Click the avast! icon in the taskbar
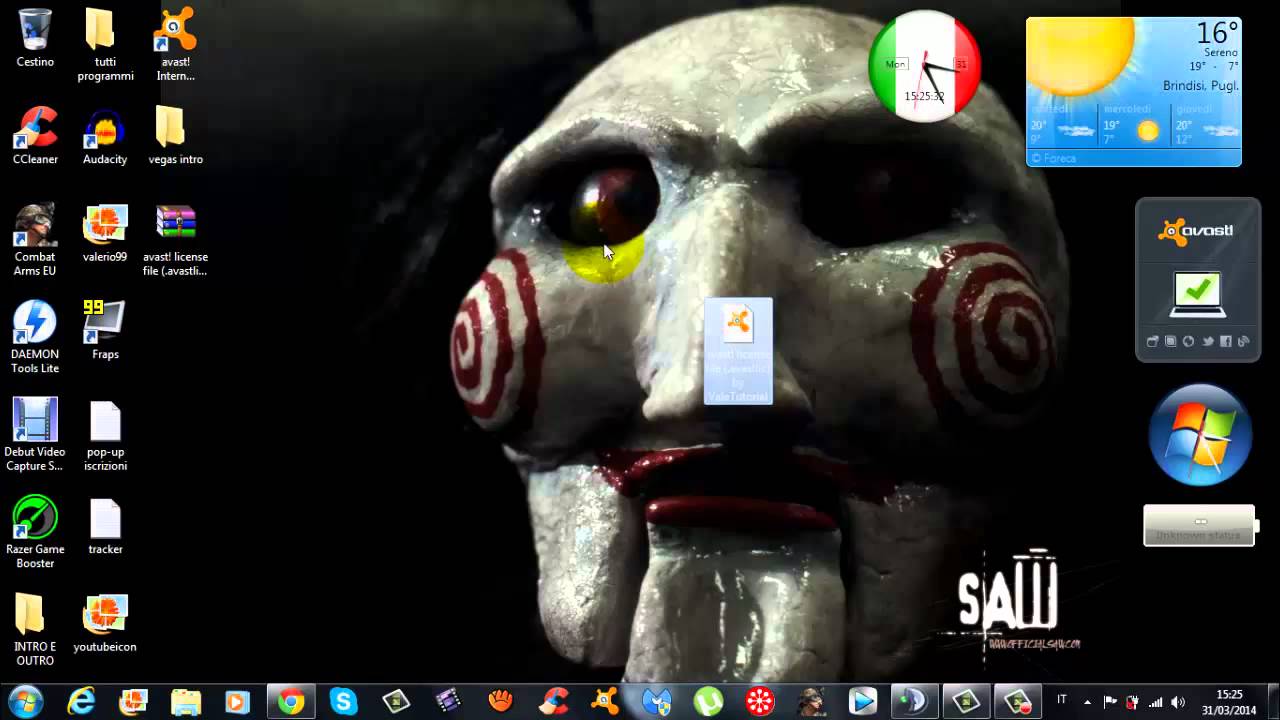 pos(605,702)
